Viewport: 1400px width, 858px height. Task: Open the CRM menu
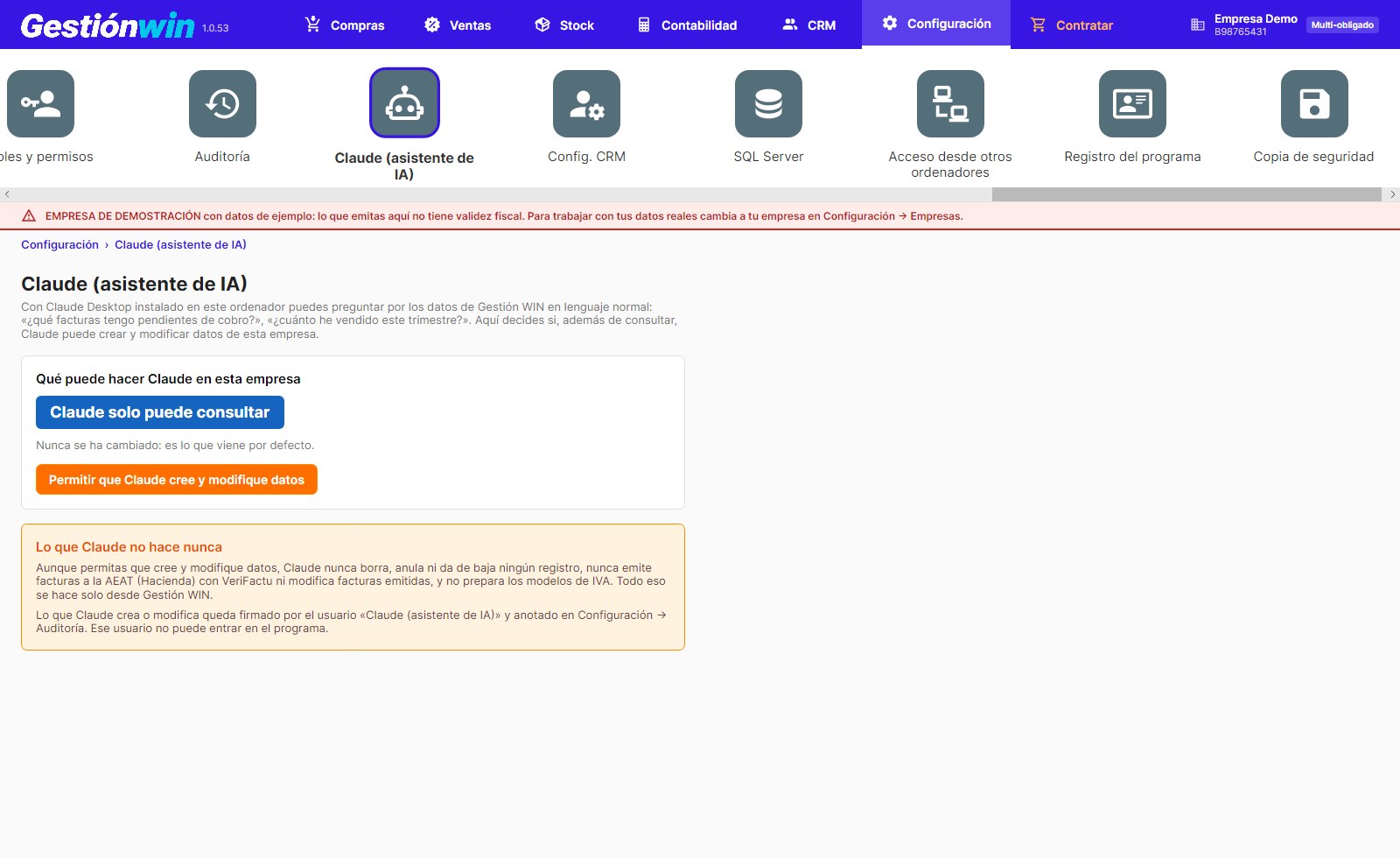[808, 25]
